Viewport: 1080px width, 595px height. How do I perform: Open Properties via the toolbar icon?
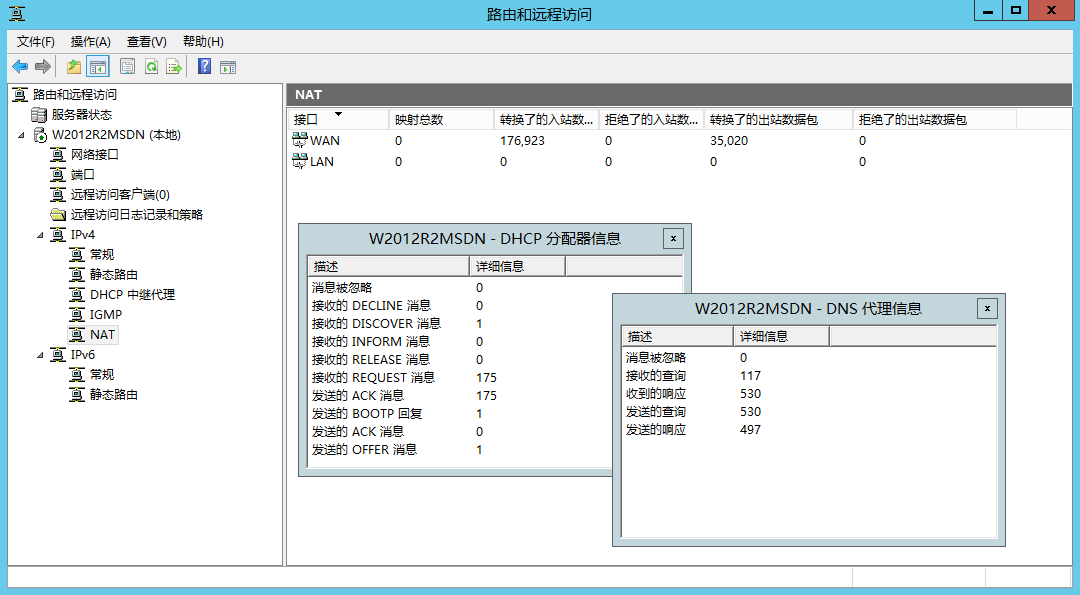coord(127,66)
